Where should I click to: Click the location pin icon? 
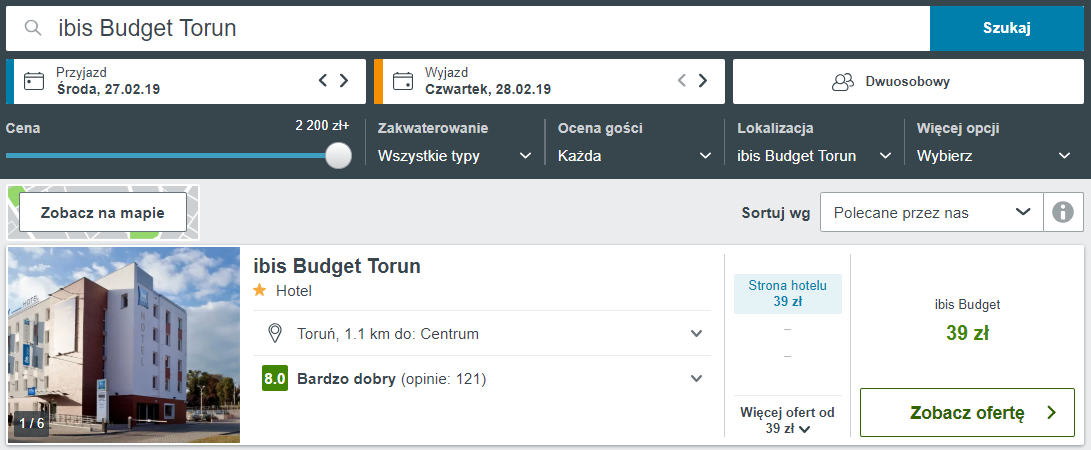click(x=275, y=333)
